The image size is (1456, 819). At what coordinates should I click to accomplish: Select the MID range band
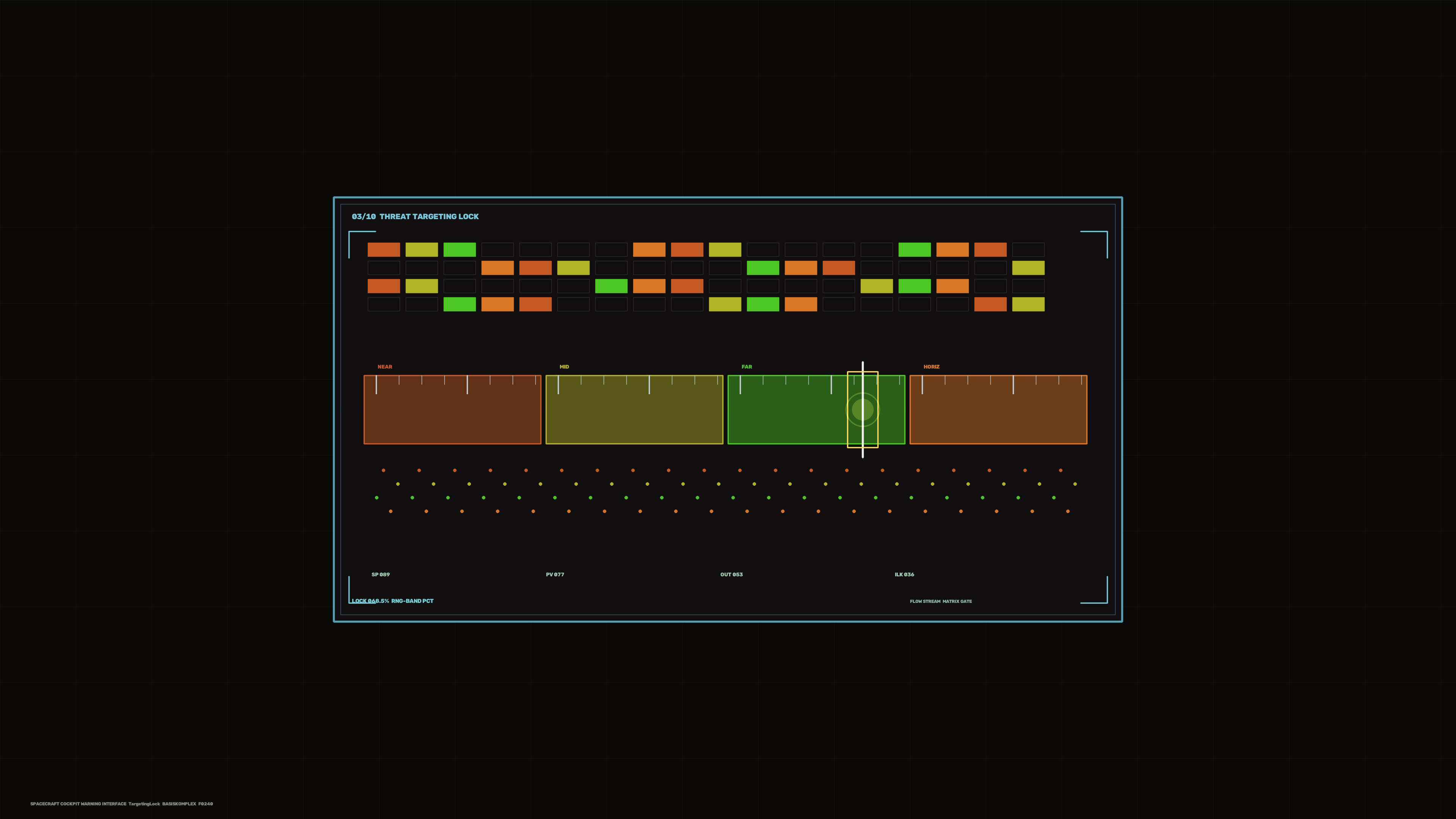coord(634,410)
